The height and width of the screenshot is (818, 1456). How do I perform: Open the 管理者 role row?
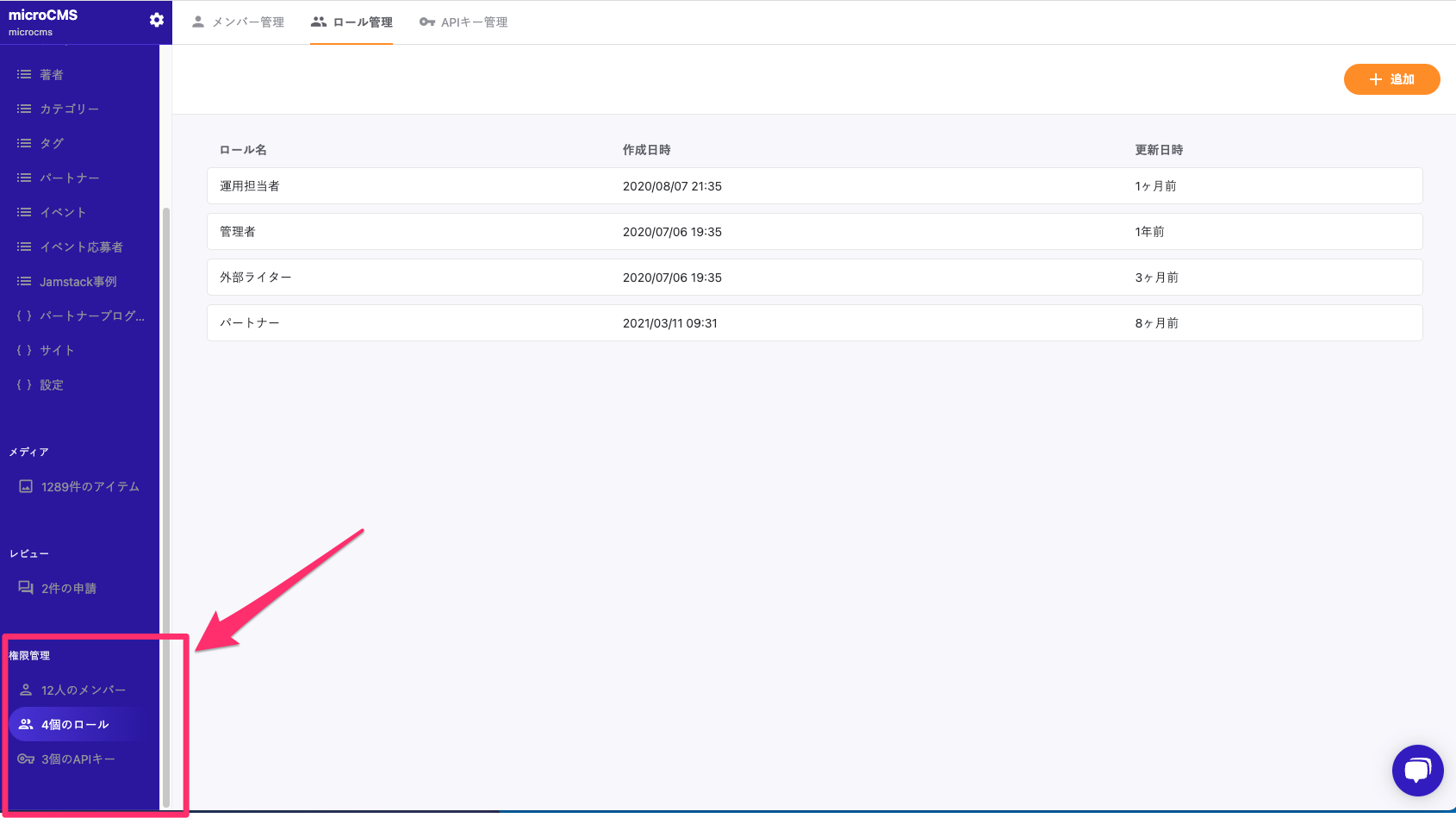pyautogui.click(x=814, y=232)
